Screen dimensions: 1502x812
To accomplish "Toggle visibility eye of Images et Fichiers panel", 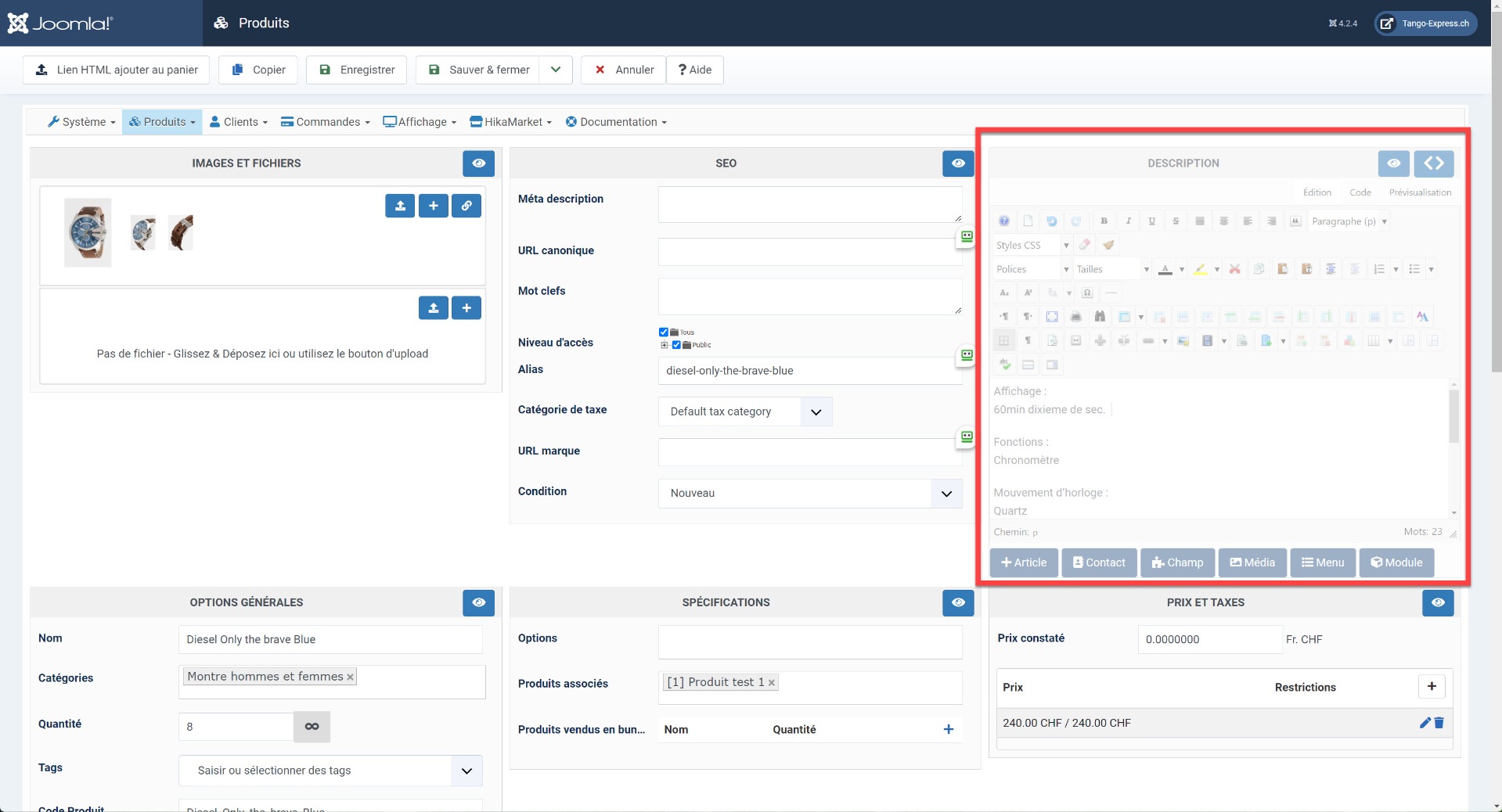I will (x=478, y=163).
